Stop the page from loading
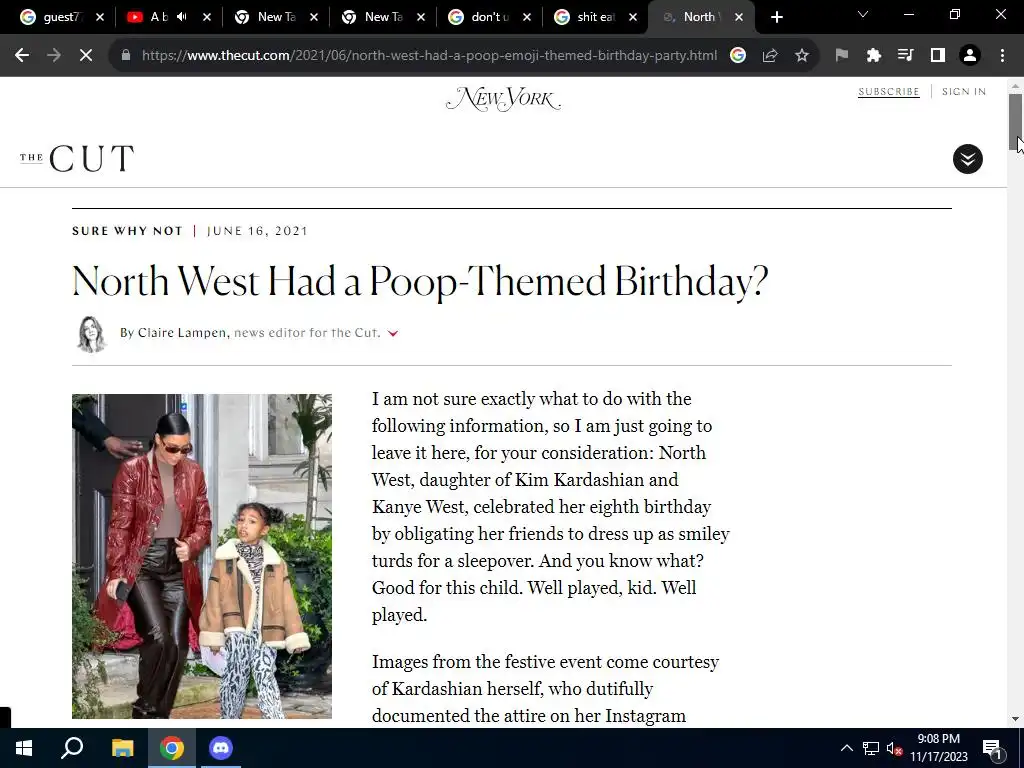The height and width of the screenshot is (768, 1024). (x=86, y=56)
